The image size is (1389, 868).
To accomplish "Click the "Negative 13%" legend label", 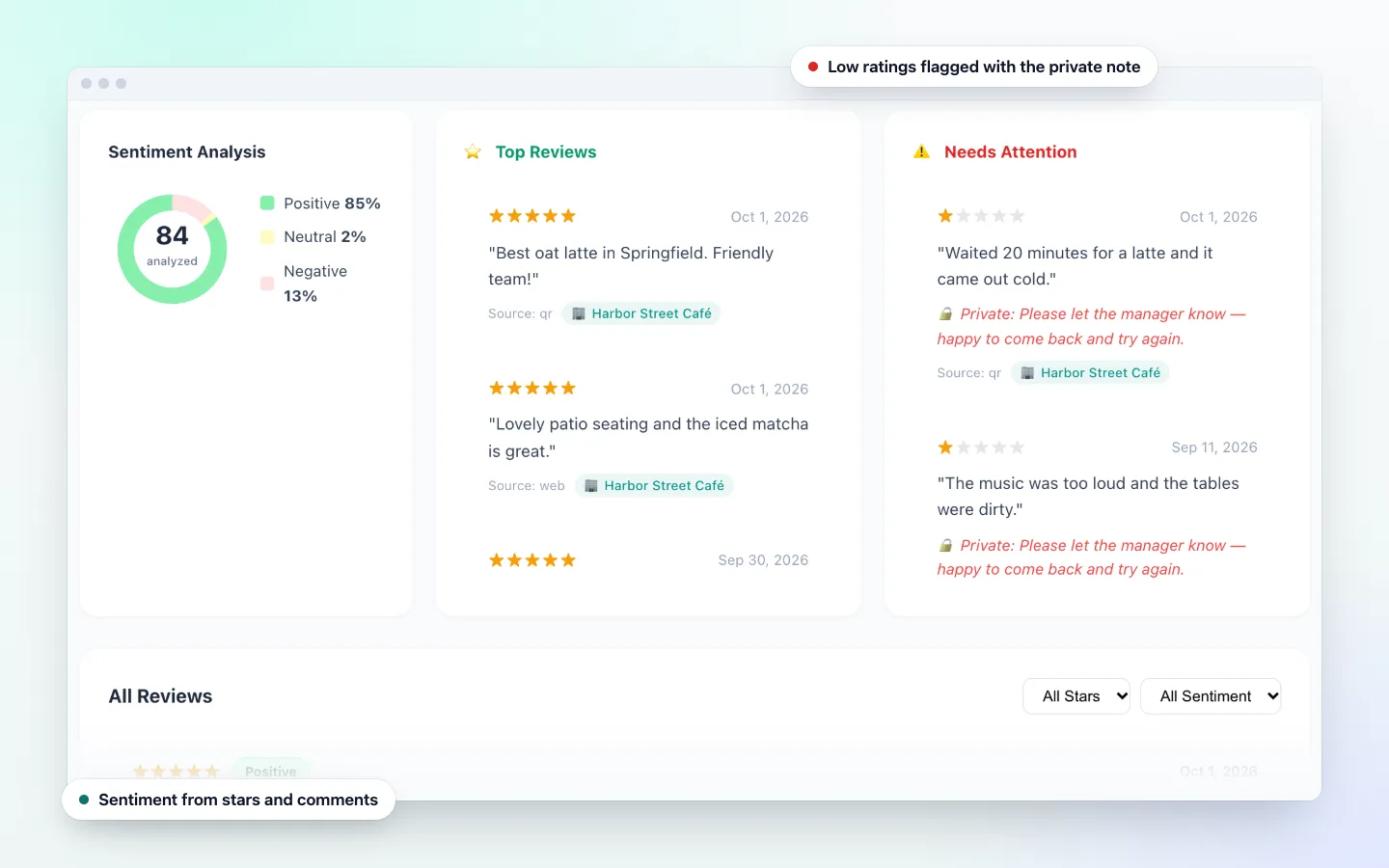I will (x=315, y=284).
